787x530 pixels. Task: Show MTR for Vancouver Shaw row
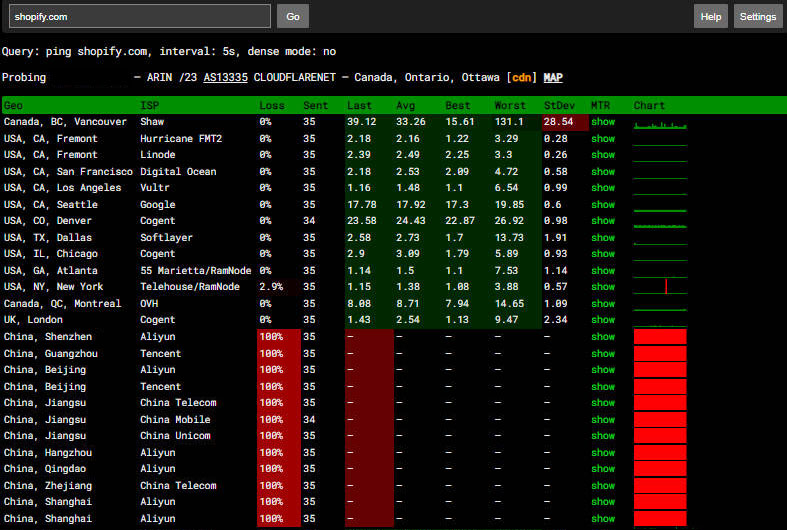(602, 122)
